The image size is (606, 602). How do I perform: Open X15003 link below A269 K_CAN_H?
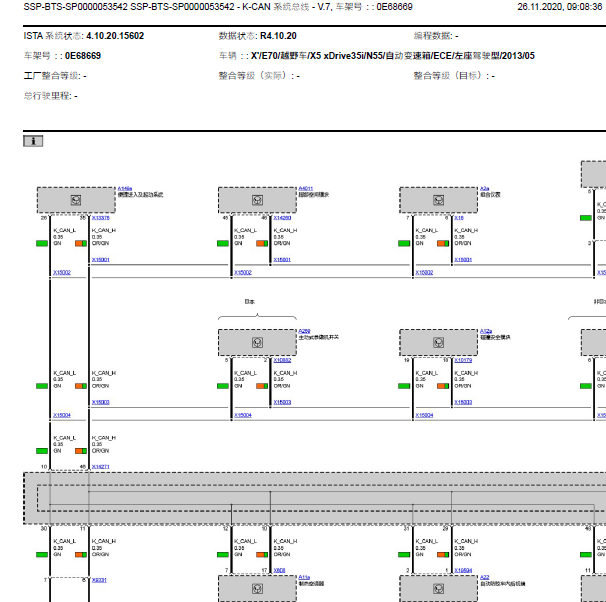tap(282, 402)
